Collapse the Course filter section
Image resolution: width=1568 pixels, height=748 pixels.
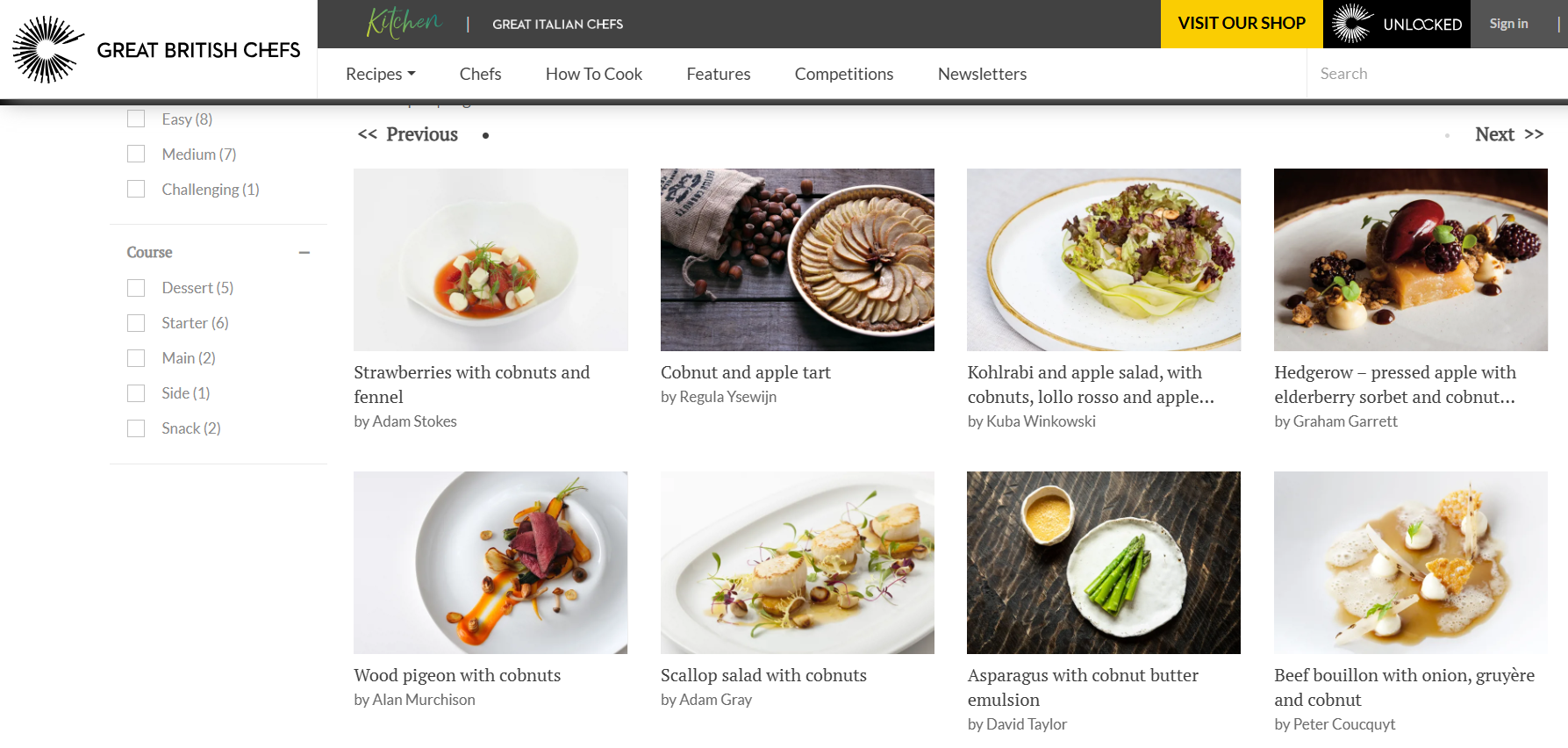click(x=304, y=253)
